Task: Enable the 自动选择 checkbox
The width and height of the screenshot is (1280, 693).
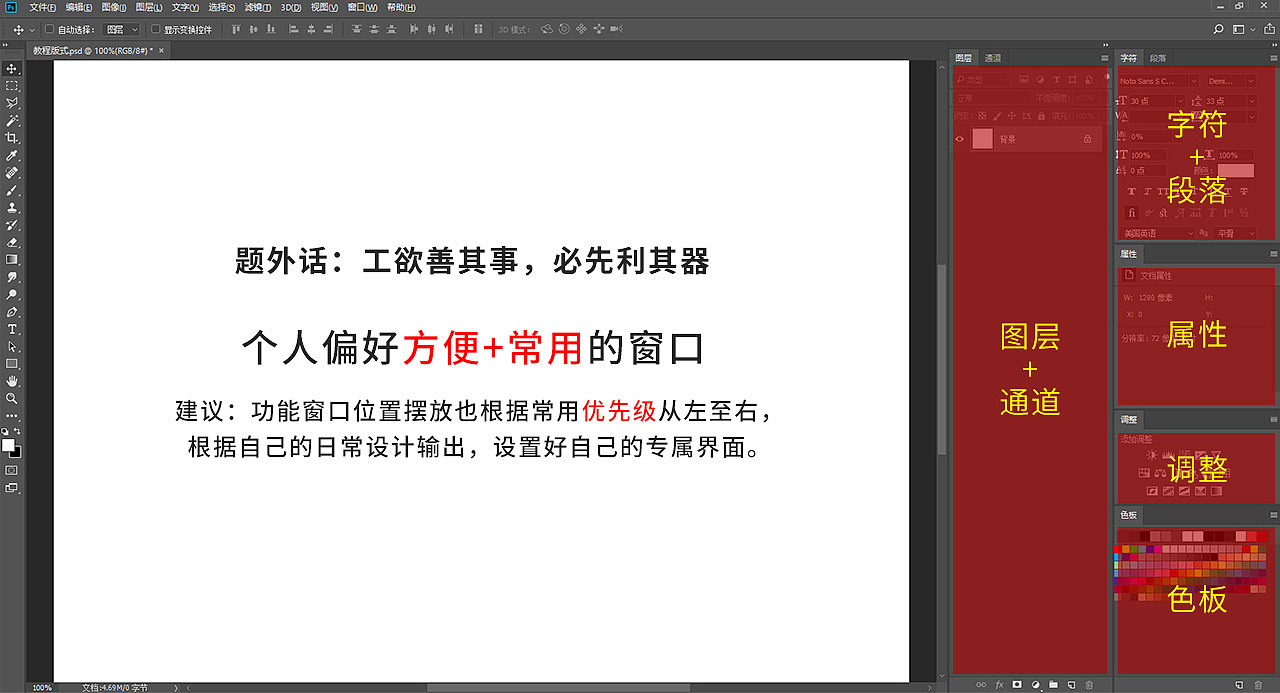Action: point(50,30)
